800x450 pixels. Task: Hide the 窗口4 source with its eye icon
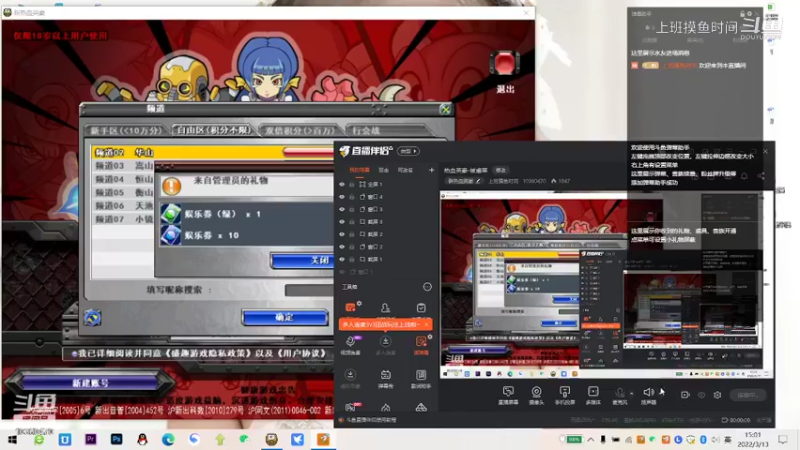[x=342, y=196]
